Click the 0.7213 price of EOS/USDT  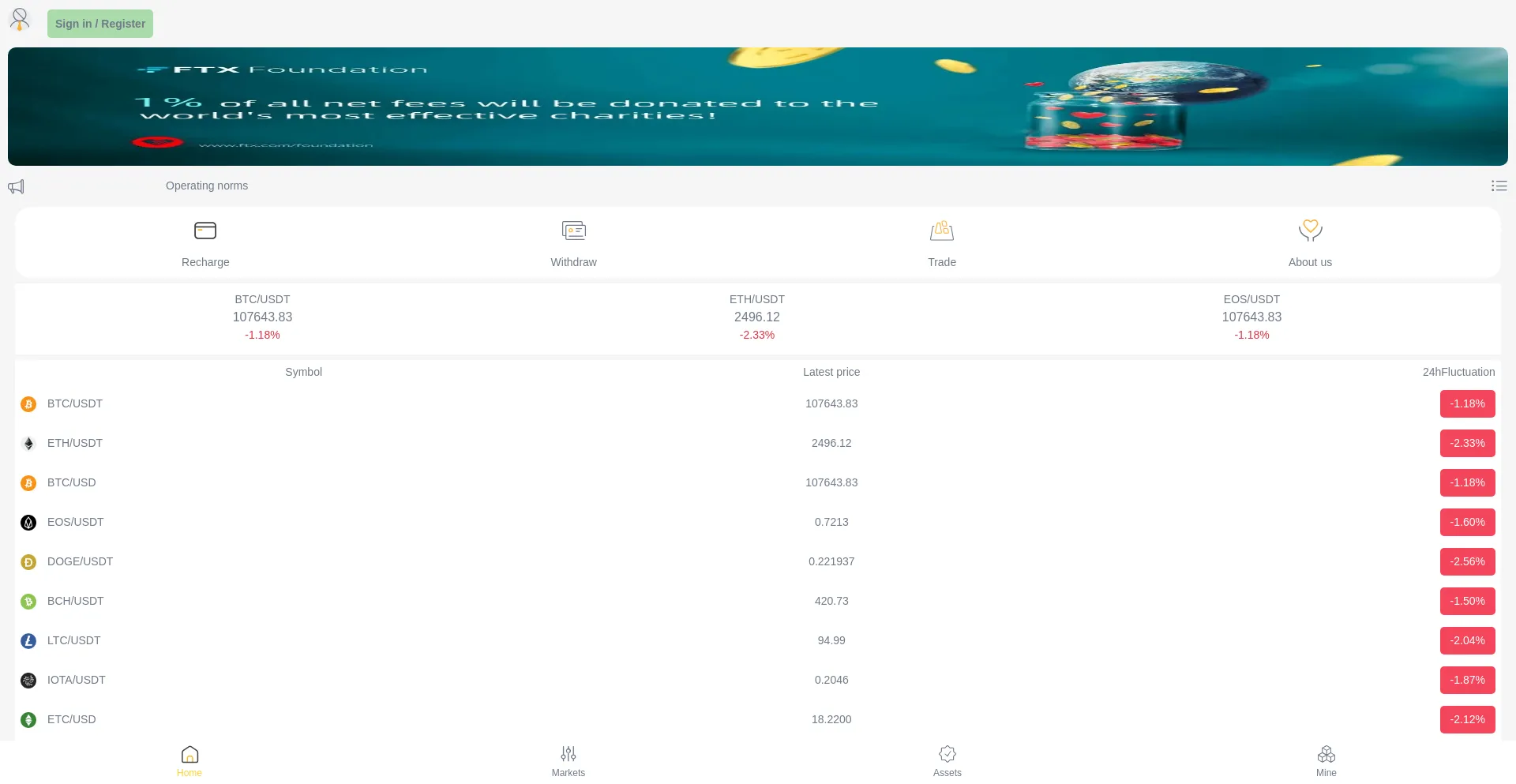(x=831, y=522)
